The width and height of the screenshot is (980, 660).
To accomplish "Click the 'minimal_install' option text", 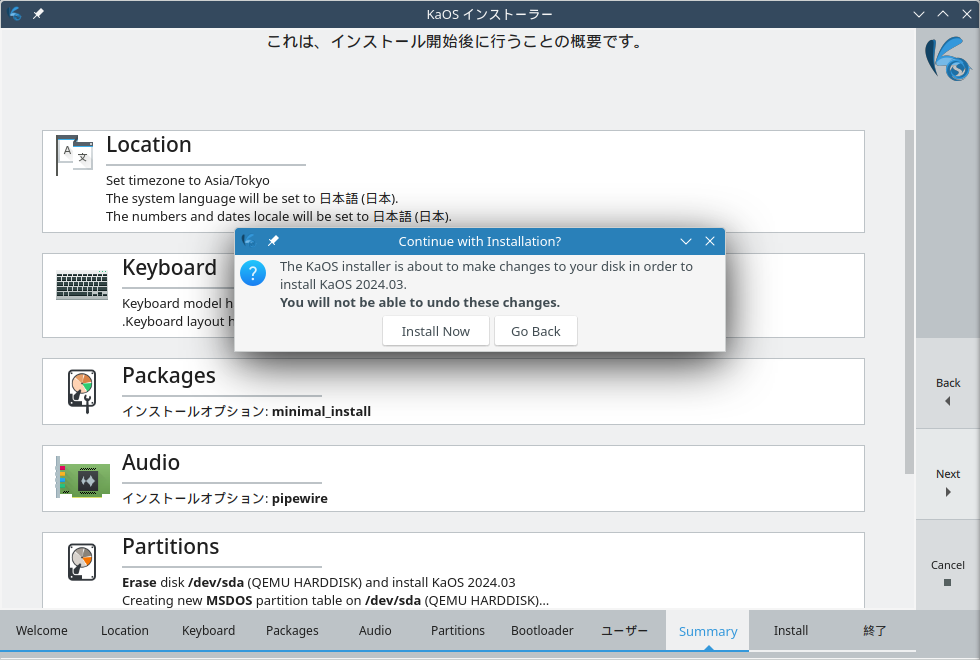I will tap(321, 411).
